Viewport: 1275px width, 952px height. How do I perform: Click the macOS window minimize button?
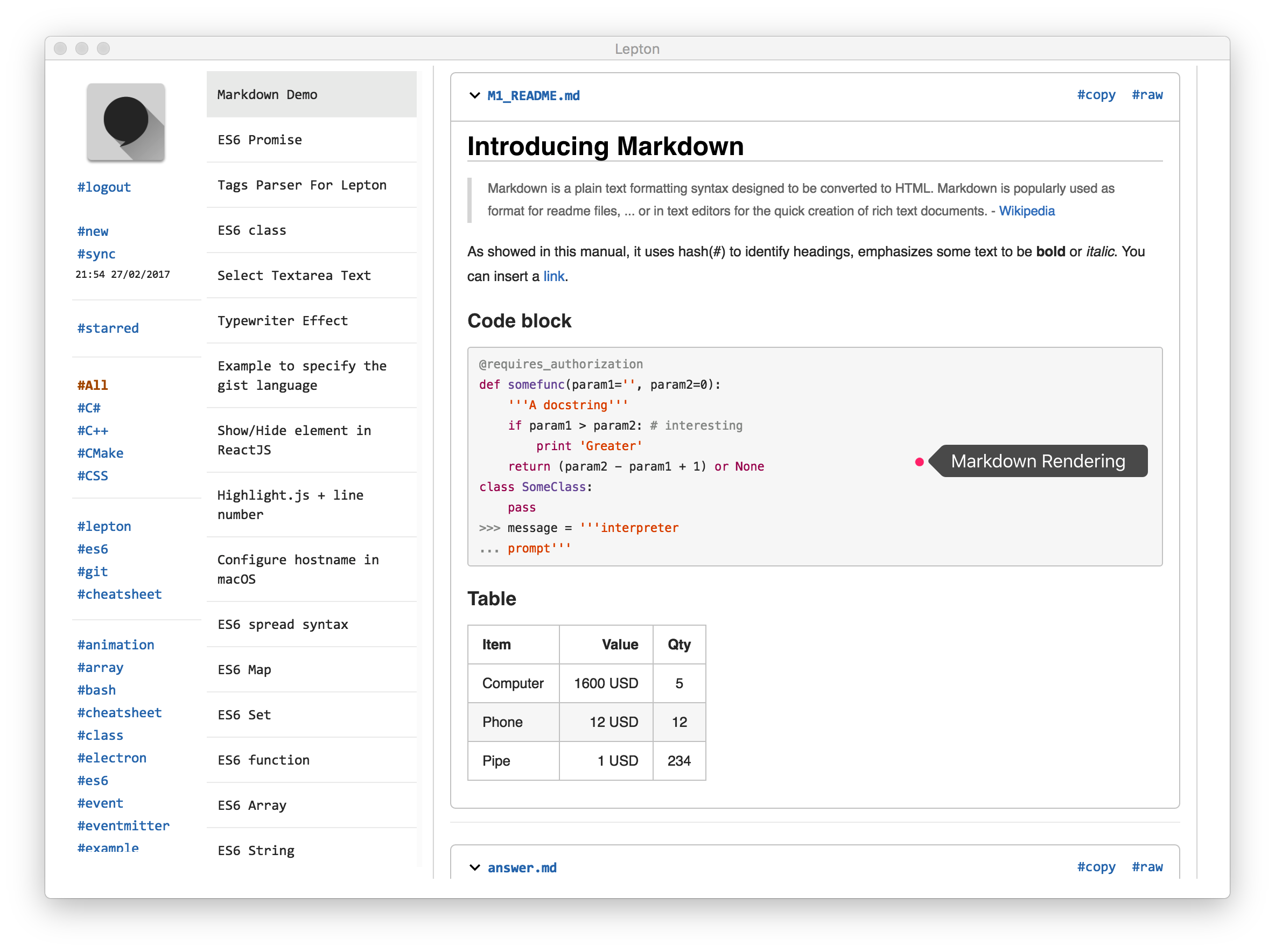82,49
